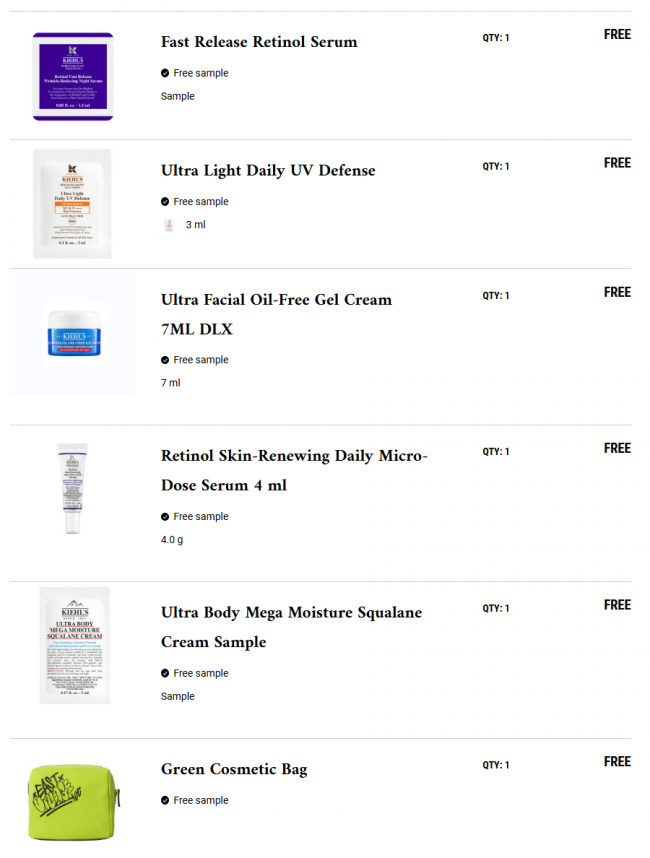The height and width of the screenshot is (858, 650).
Task: Click the checkmark icon under Ultra Light Daily UV Defense
Action: (165, 201)
